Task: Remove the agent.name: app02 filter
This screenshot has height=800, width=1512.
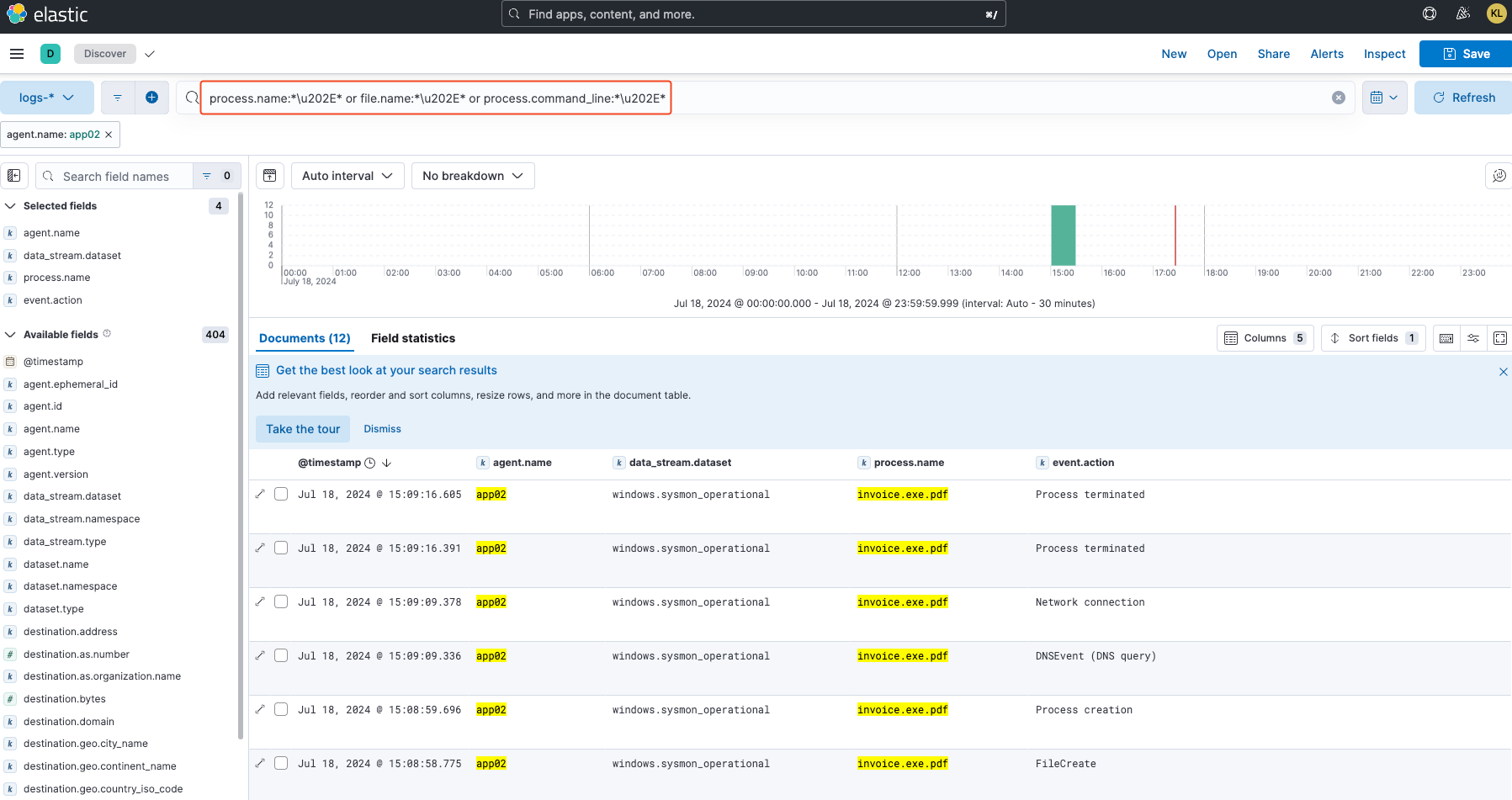Action: (109, 135)
